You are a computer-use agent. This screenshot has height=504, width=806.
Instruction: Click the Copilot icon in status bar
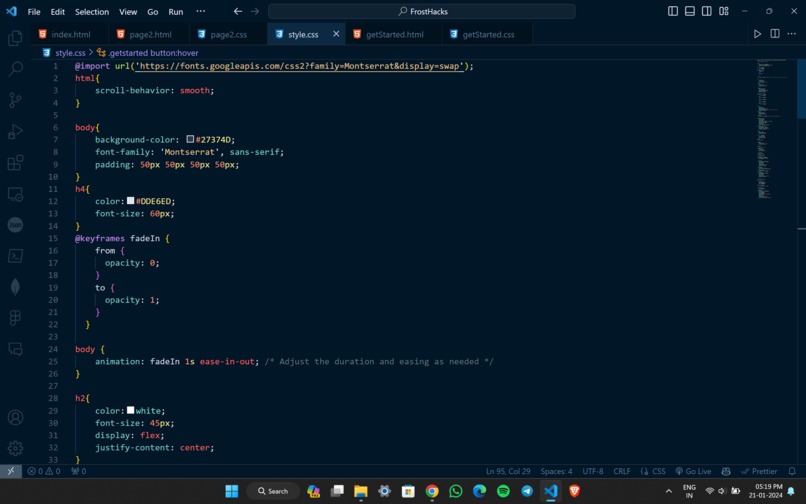point(726,471)
